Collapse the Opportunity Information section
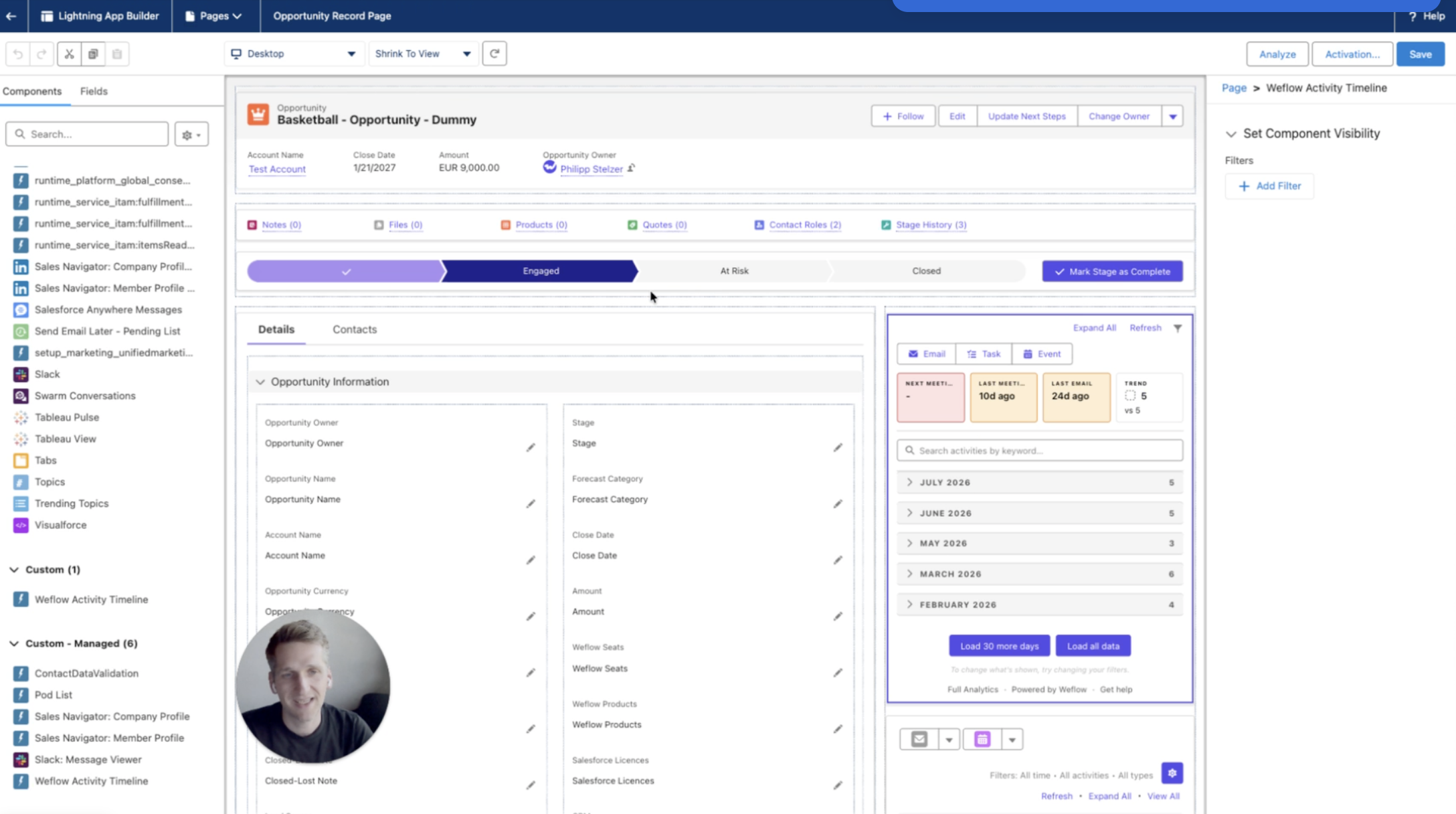1456x814 pixels. (x=260, y=382)
